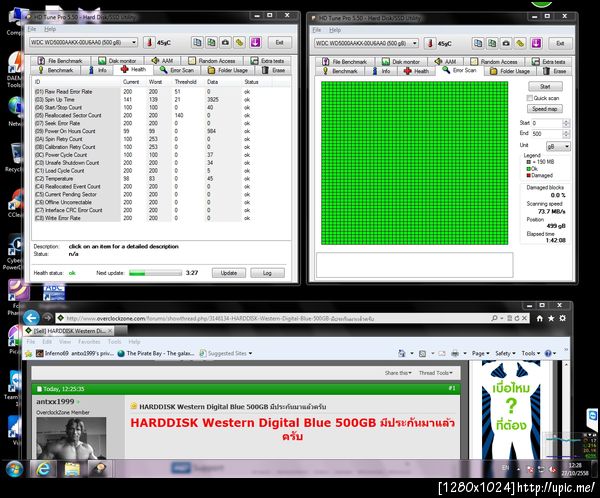Viewport: 600px width, 498px height.
Task: Expand Thread Tools dropdown in forum
Action: [435, 373]
